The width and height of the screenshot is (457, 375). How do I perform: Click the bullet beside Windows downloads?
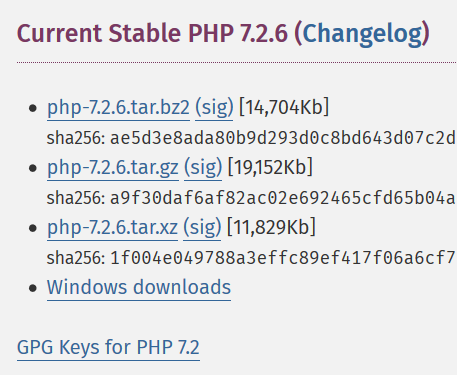pos(33,288)
